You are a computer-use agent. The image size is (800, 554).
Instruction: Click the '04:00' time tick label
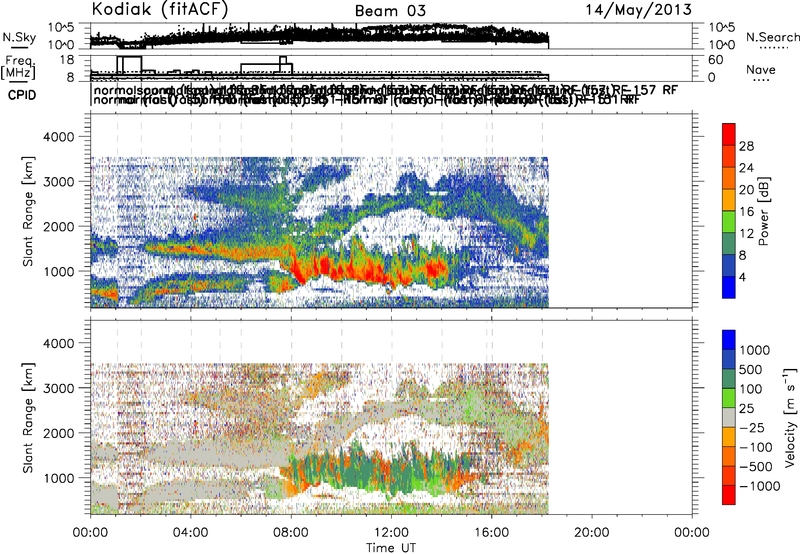(191, 533)
